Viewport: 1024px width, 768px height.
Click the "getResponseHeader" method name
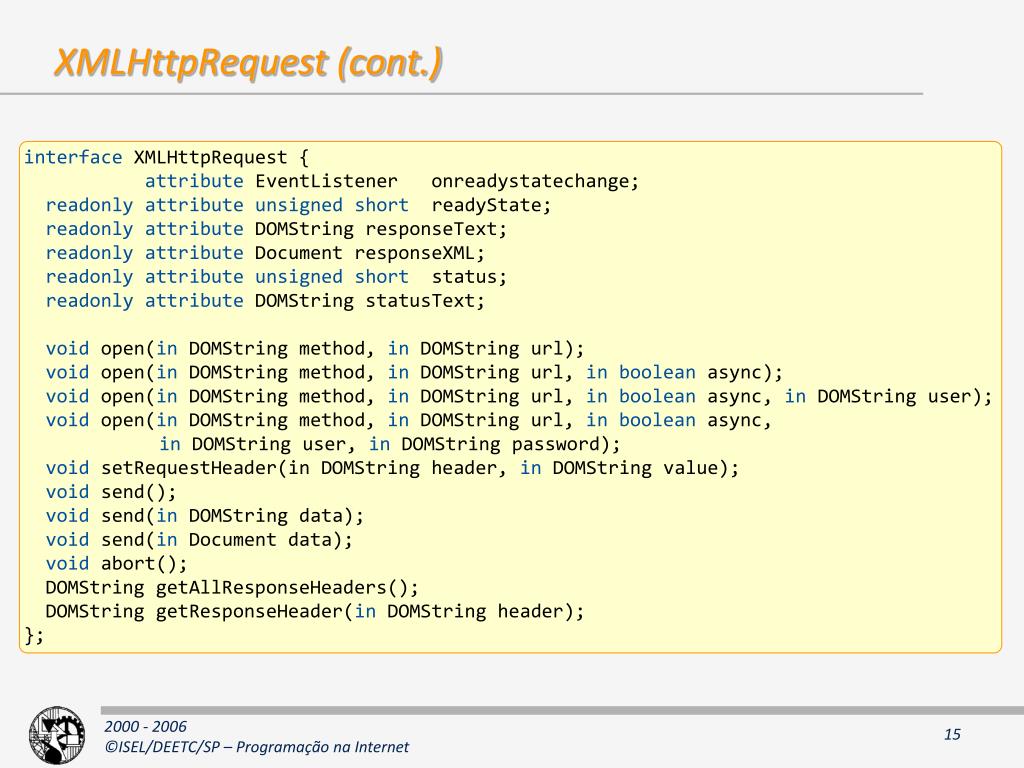[x=249, y=611]
